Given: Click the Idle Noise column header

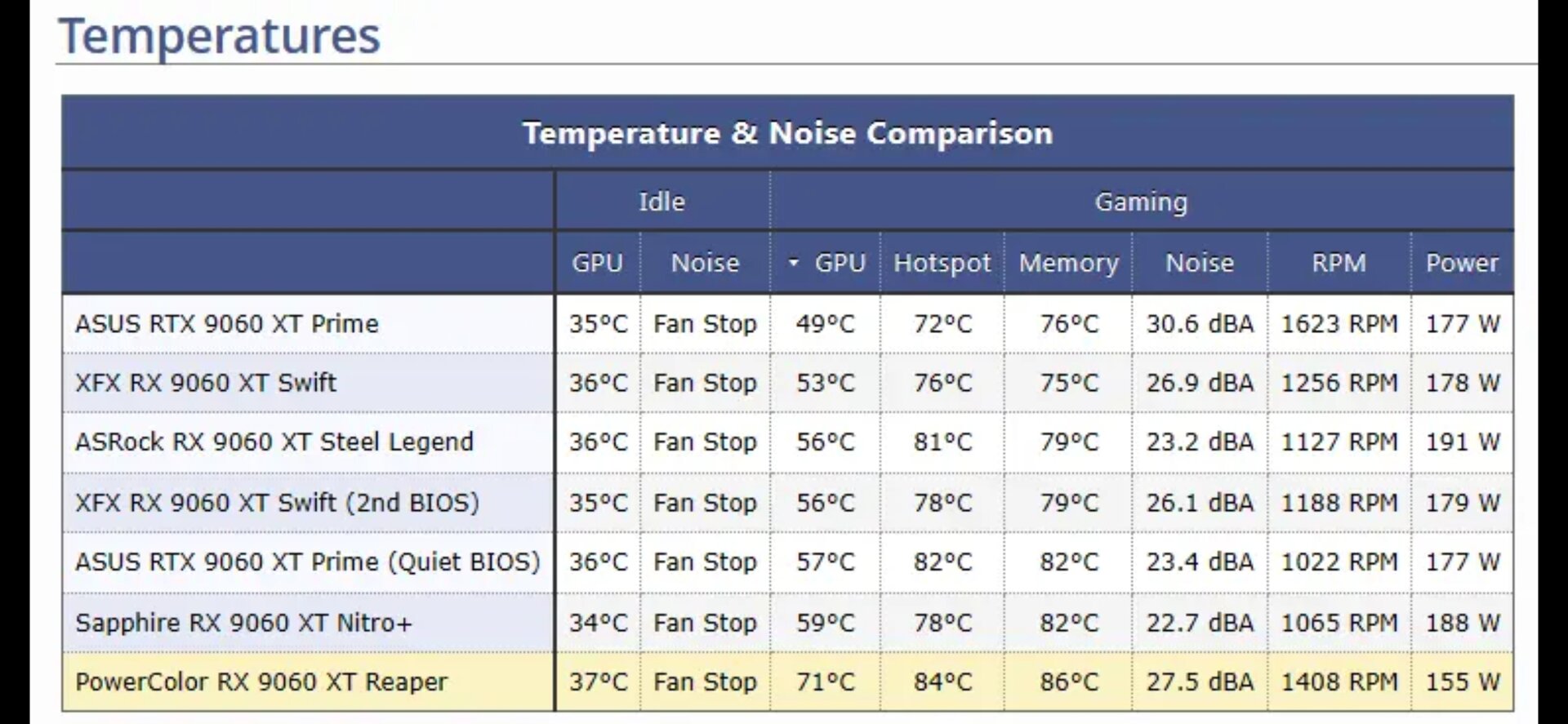Looking at the screenshot, I should [705, 263].
